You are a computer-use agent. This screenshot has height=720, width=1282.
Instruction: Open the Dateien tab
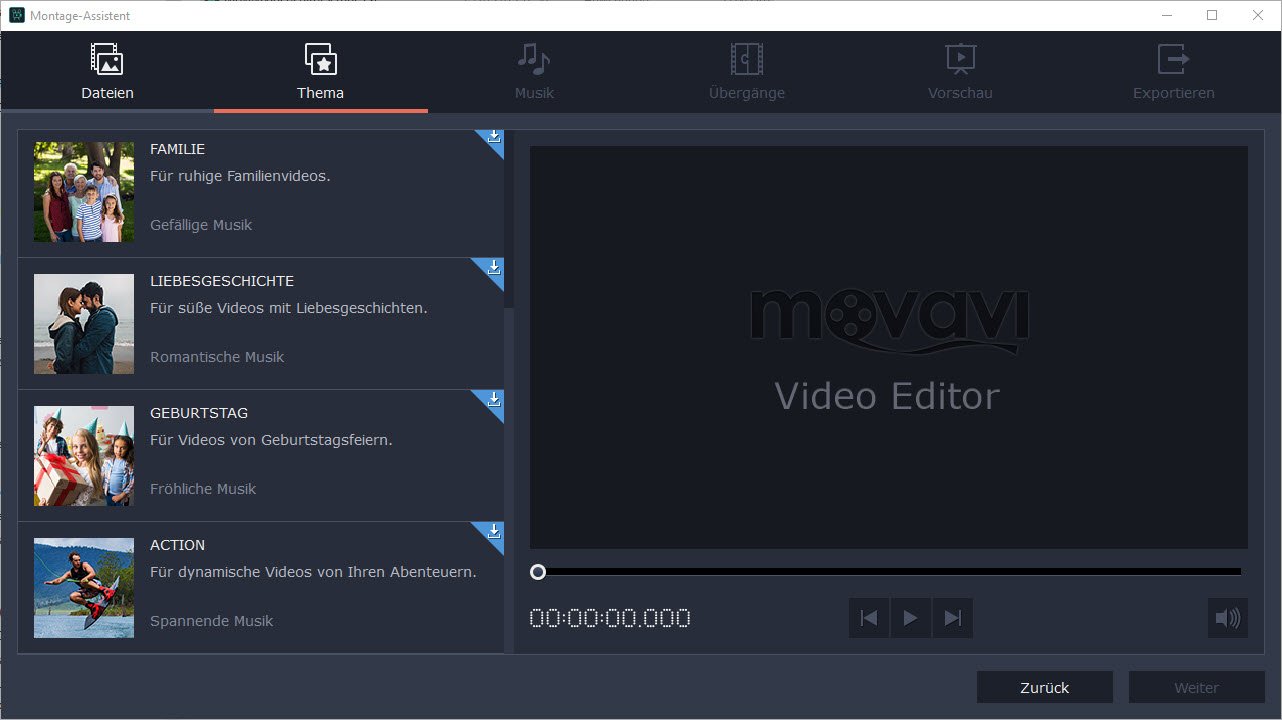point(107,71)
